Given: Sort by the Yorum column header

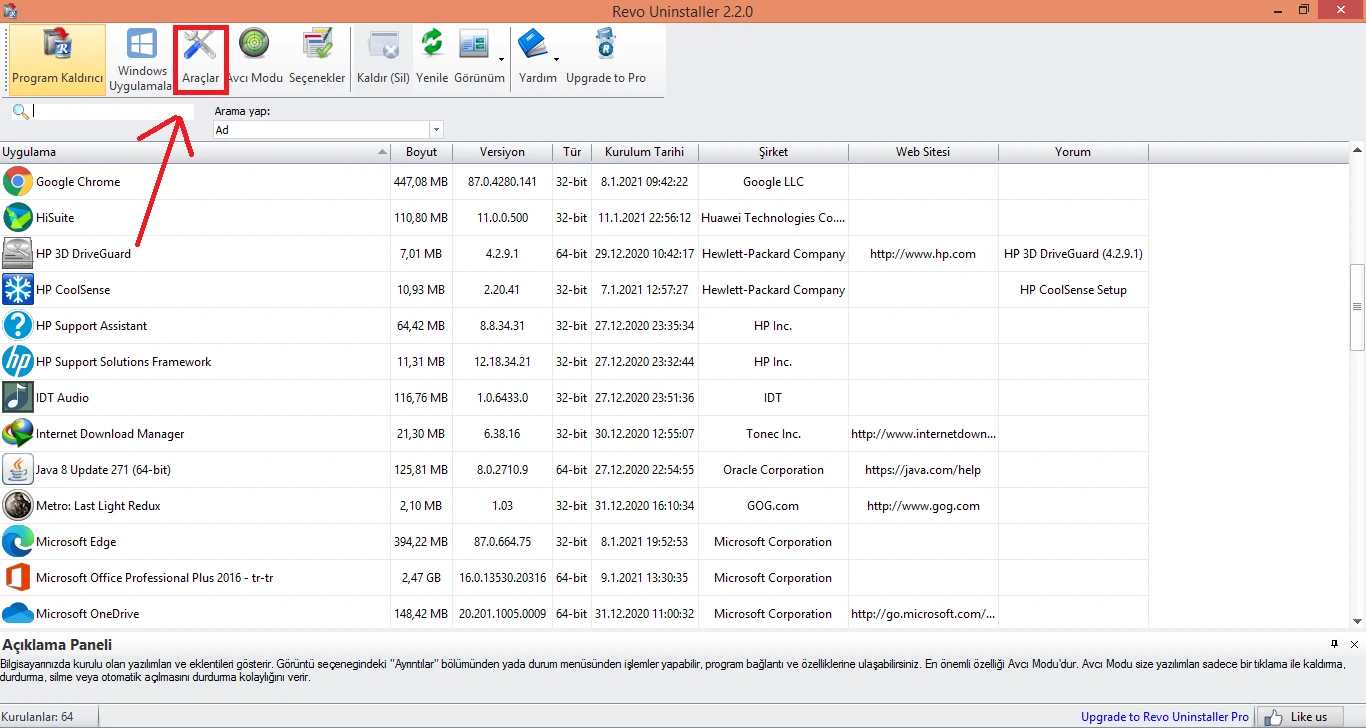Looking at the screenshot, I should tap(1073, 152).
